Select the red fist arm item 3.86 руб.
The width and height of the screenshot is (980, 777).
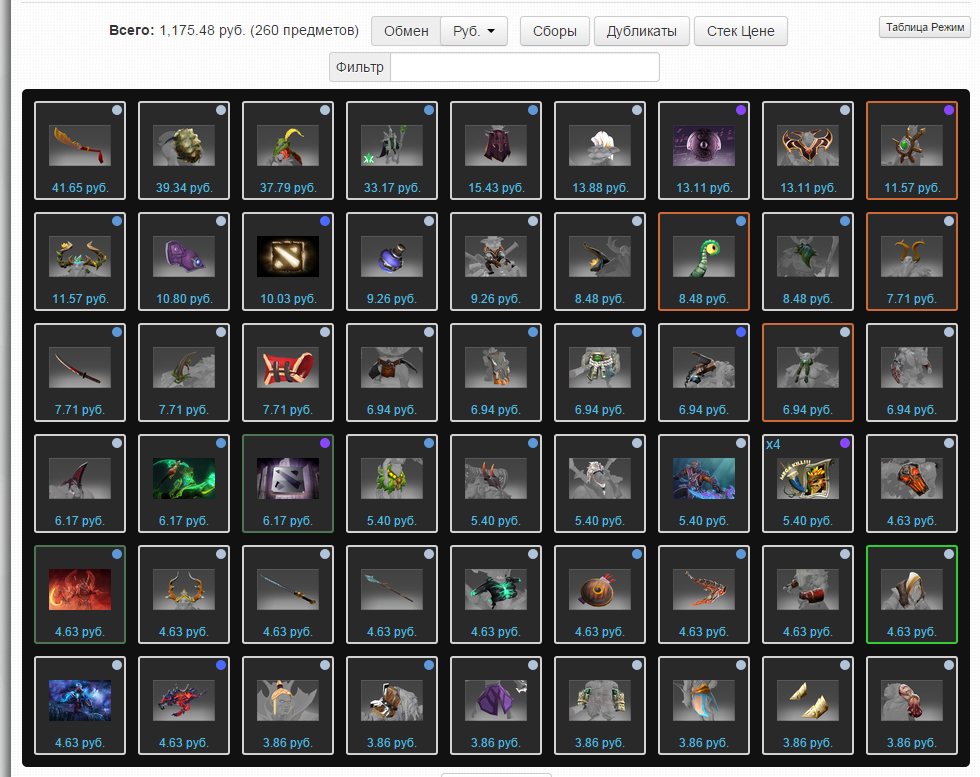click(912, 705)
